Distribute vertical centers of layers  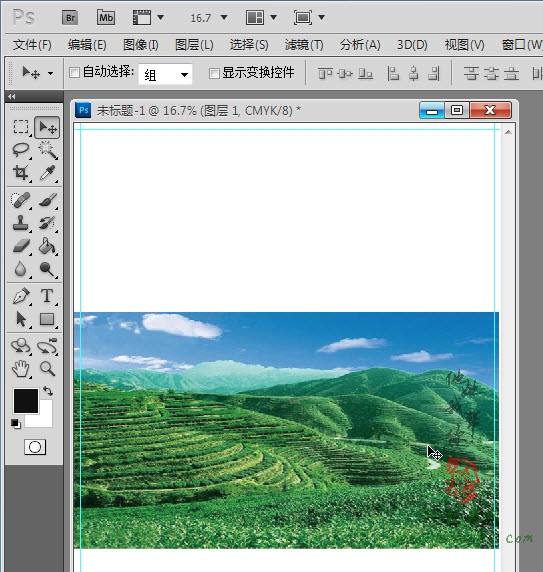[x=491, y=74]
